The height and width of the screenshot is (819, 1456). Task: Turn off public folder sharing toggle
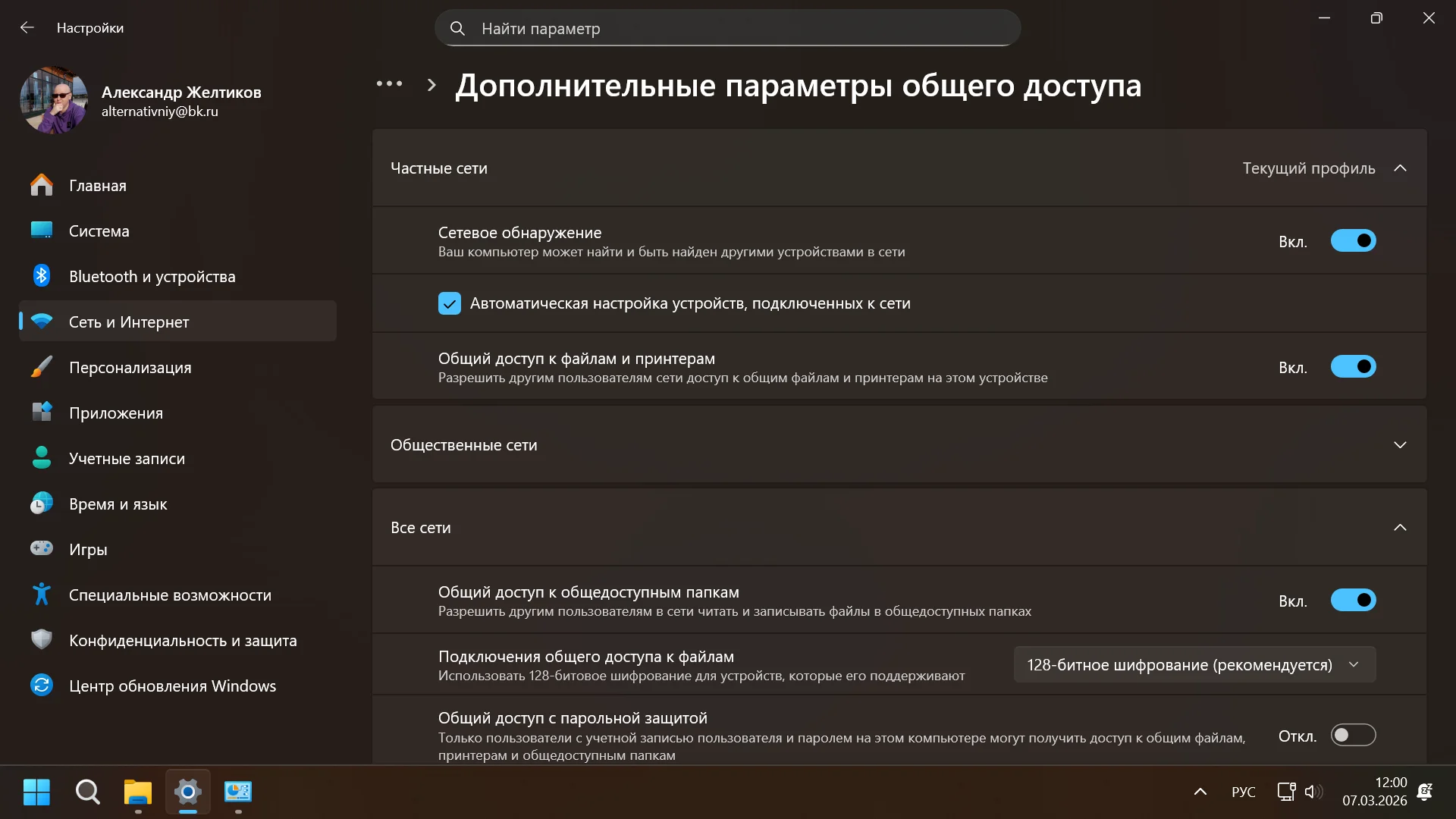1353,601
